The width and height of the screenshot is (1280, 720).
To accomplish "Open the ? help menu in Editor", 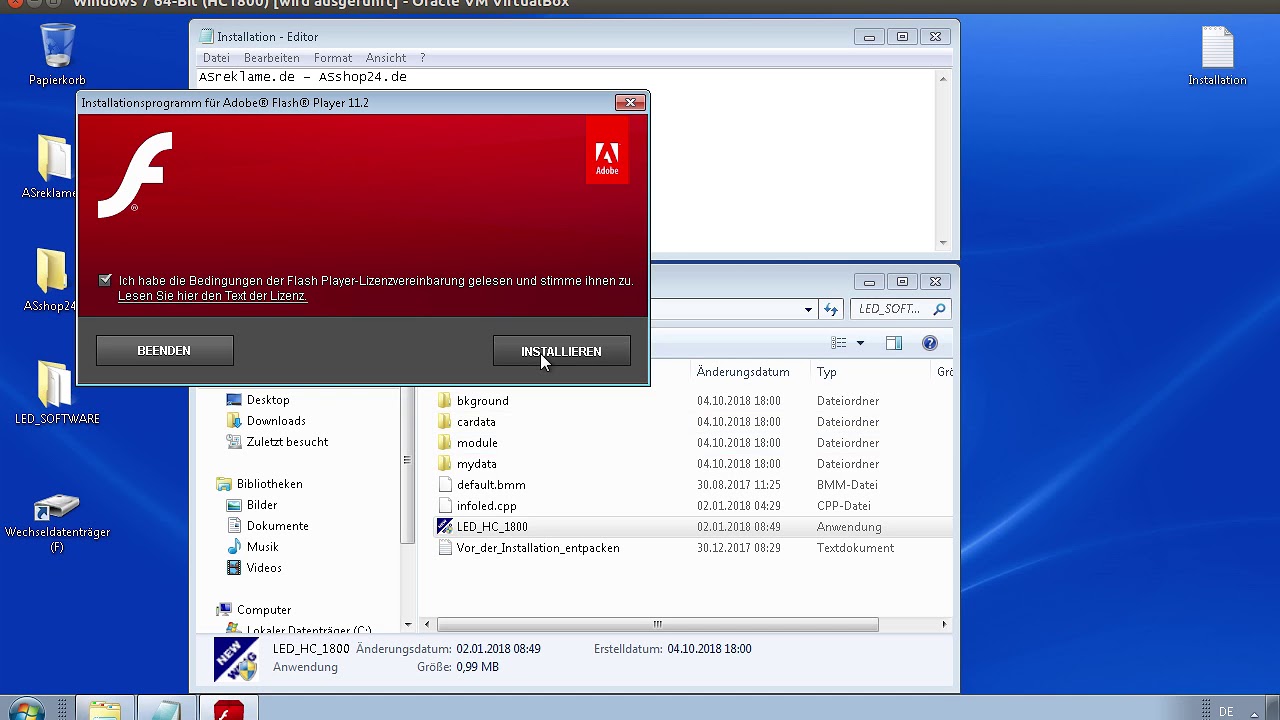I will 422,58.
